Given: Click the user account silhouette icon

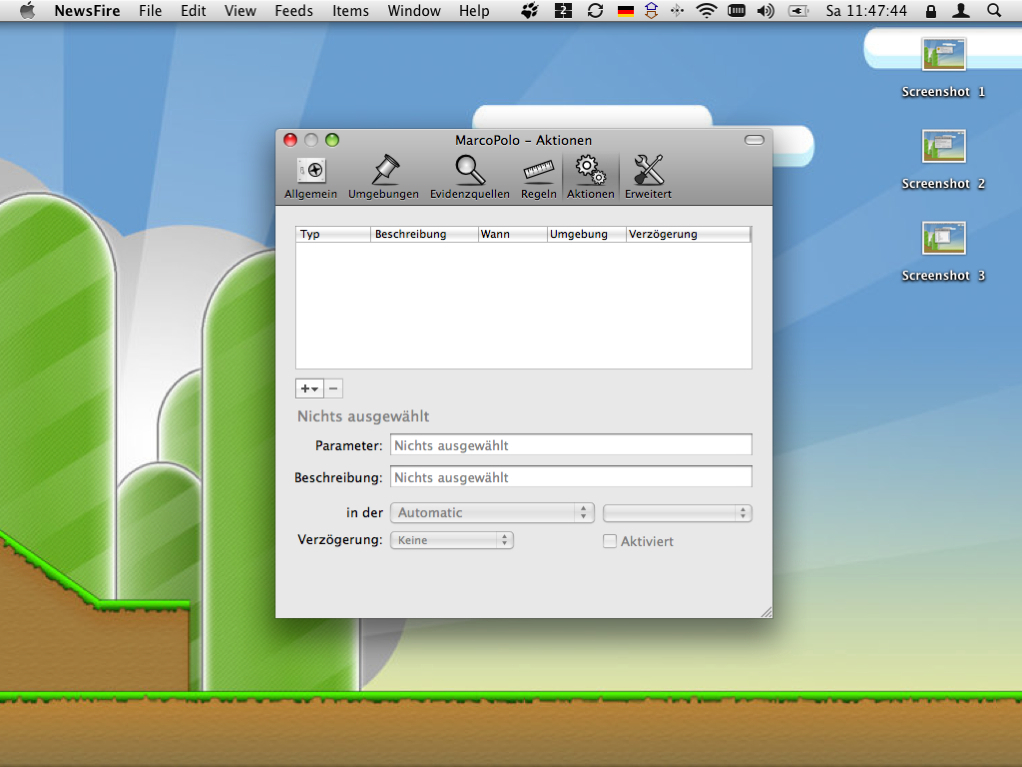Looking at the screenshot, I should tap(961, 10).
